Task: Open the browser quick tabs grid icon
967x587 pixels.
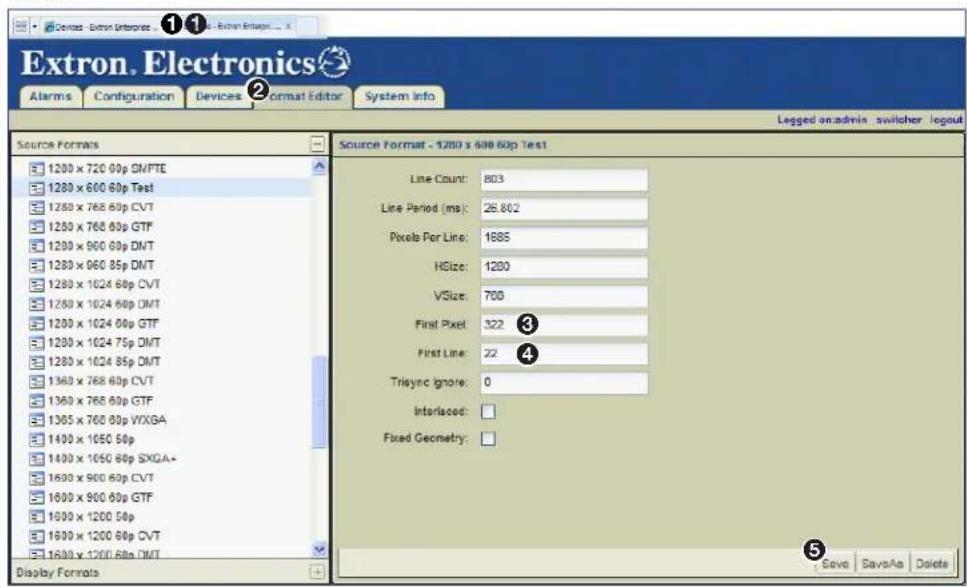Action: tap(20, 27)
